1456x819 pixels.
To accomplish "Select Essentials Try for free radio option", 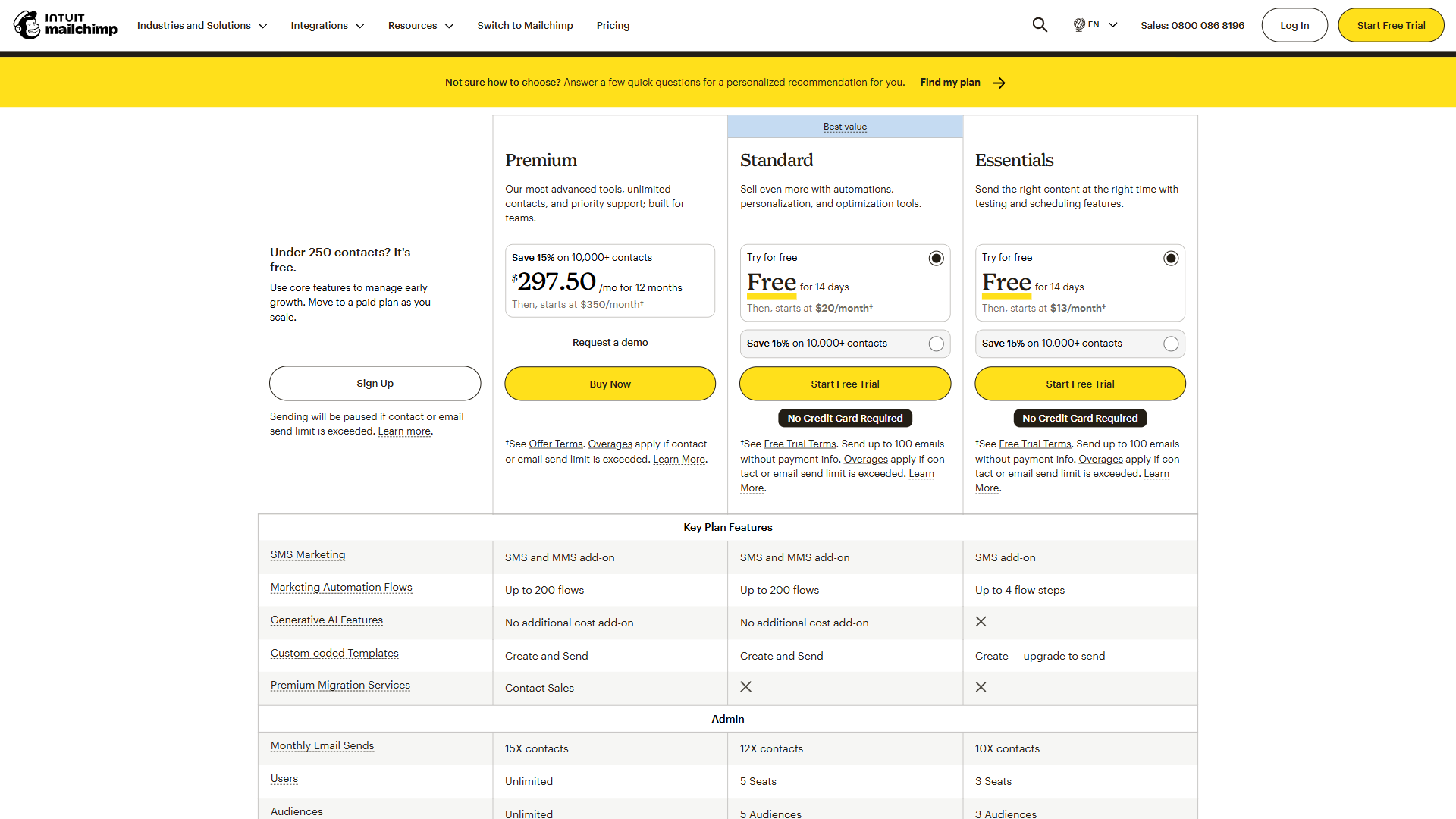I will tap(1171, 259).
